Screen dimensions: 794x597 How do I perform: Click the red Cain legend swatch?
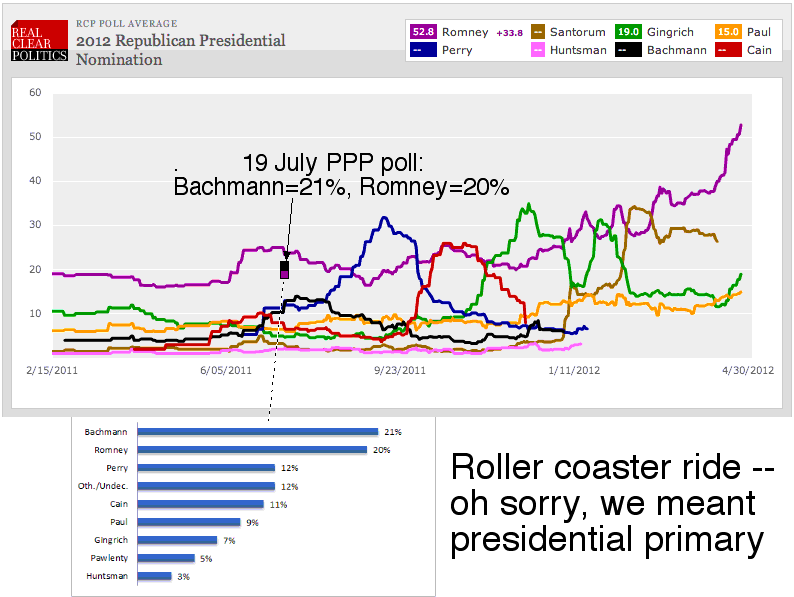727,50
